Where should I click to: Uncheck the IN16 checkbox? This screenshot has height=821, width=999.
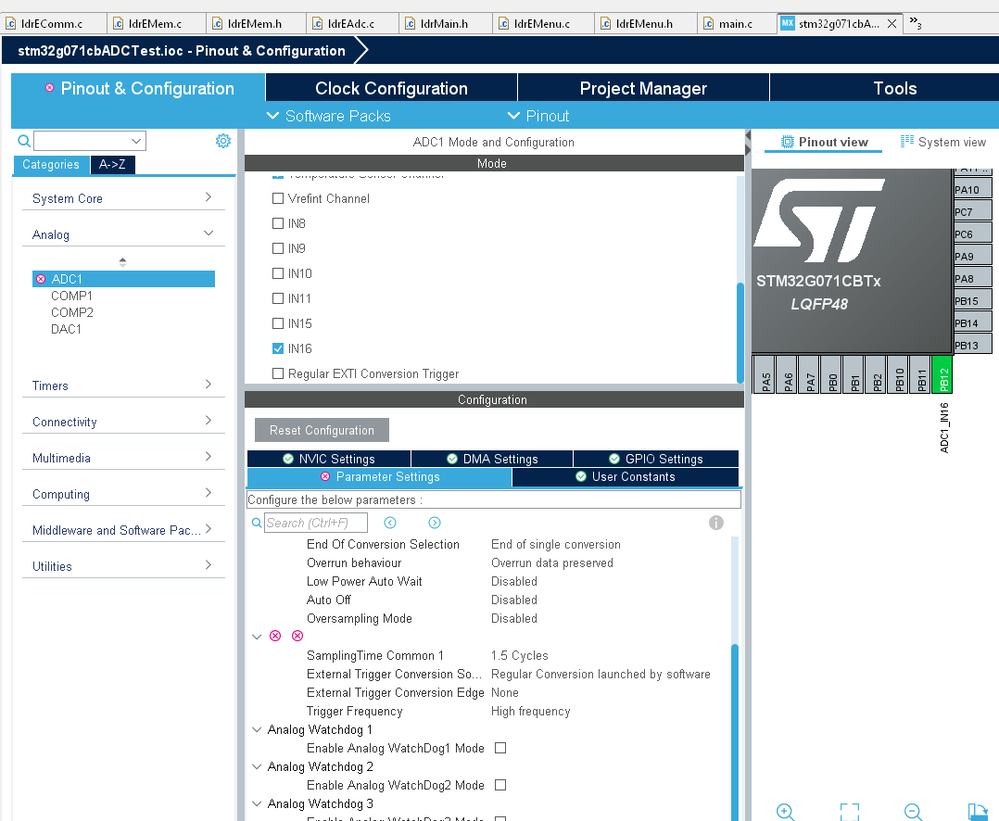(278, 348)
